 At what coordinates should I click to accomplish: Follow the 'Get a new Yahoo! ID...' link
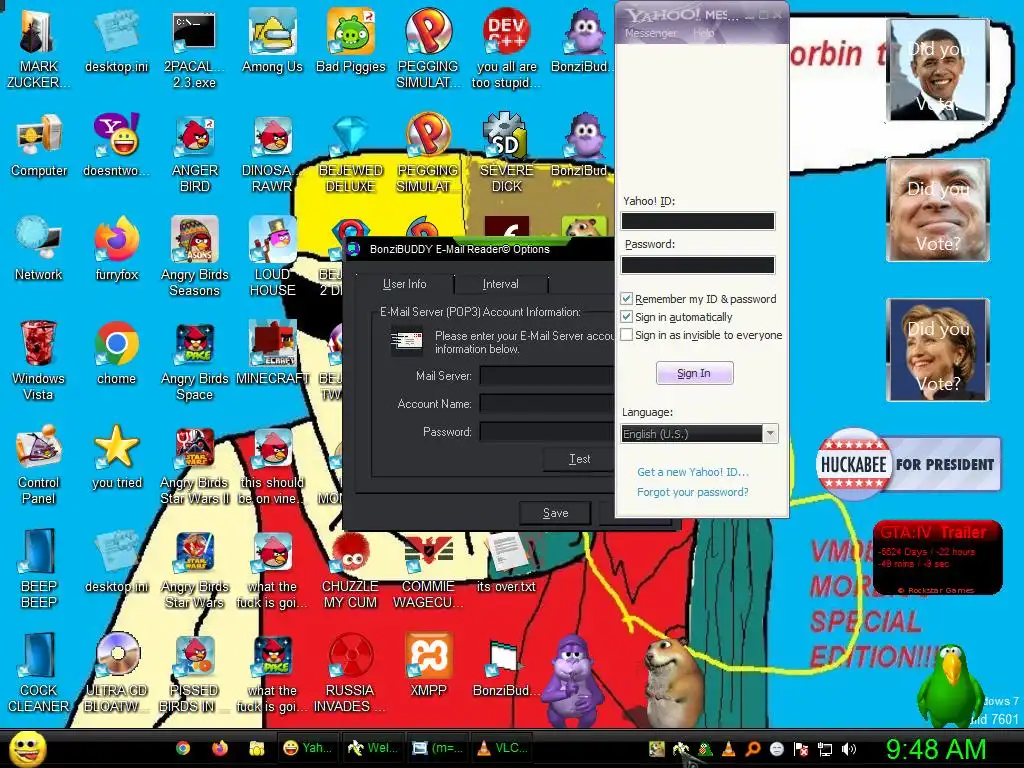pyautogui.click(x=693, y=472)
